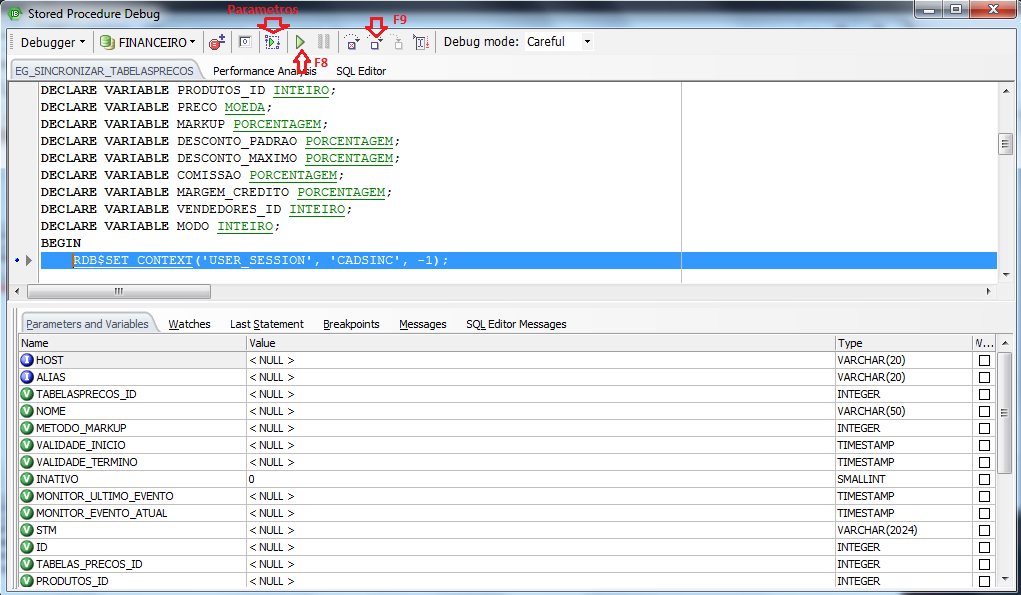Open the FINANCEIRO database dropdown
Image resolution: width=1021 pixels, height=595 pixels.
(x=192, y=42)
